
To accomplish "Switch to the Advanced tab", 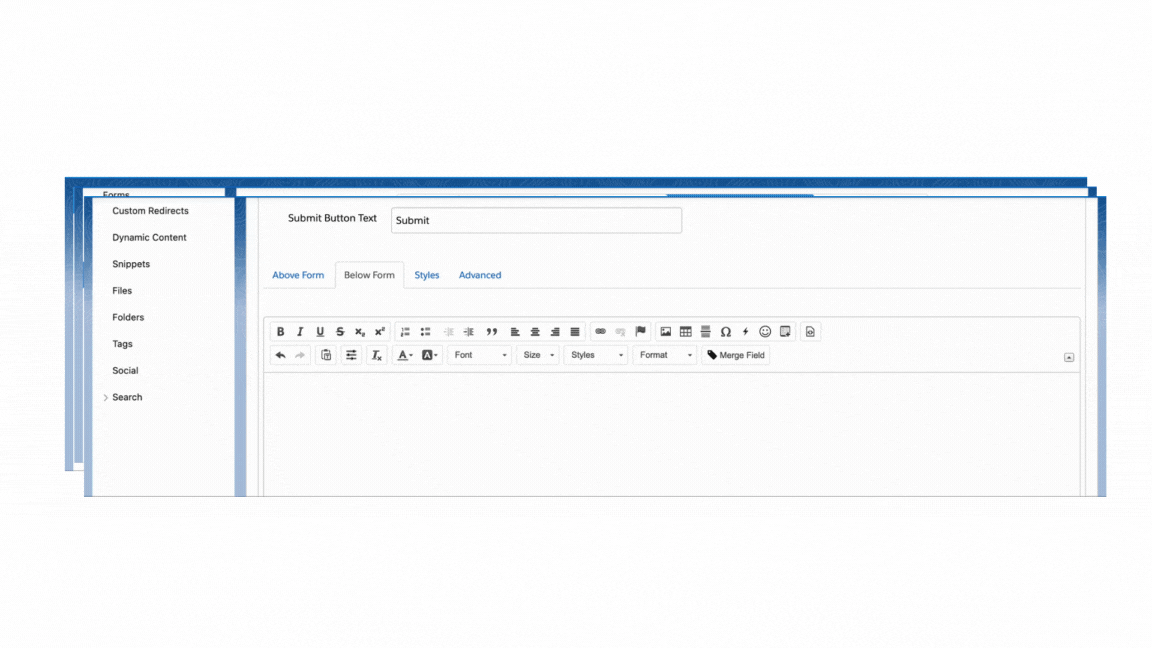I will 480,275.
